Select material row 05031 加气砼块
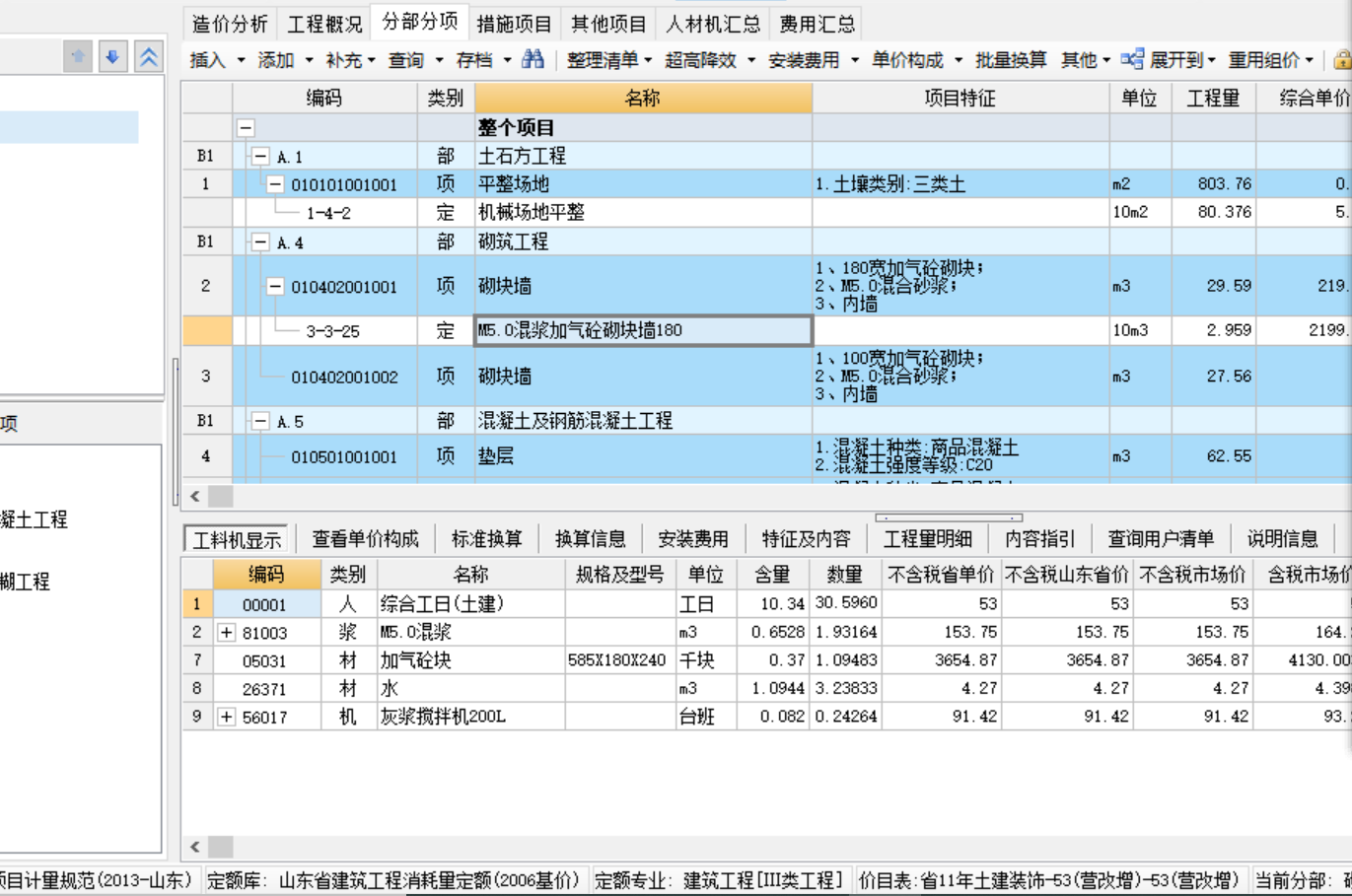The image size is (1352, 896). coord(766,659)
